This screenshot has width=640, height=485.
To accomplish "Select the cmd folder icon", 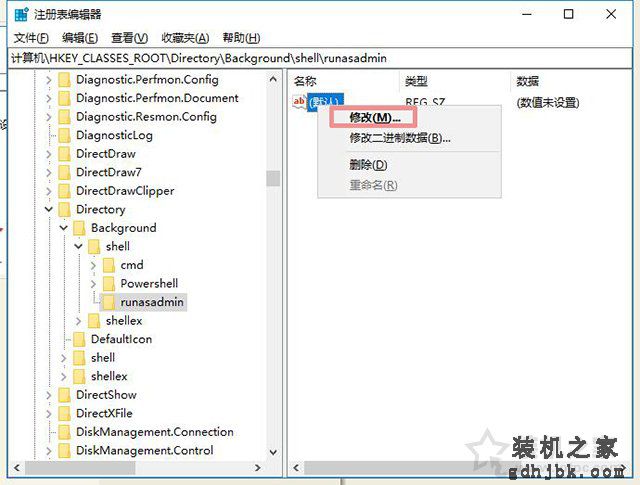I will pos(109,265).
